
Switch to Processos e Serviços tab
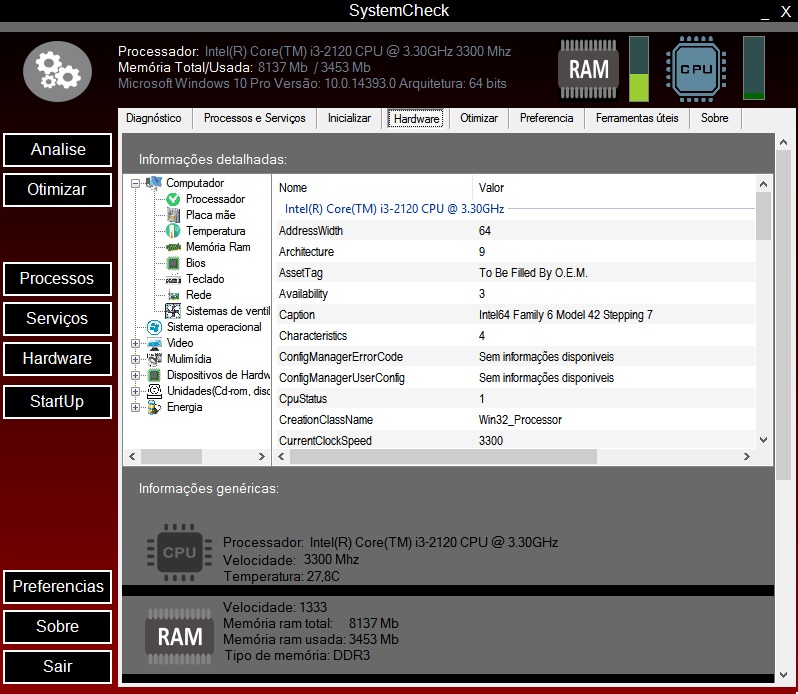(x=254, y=118)
